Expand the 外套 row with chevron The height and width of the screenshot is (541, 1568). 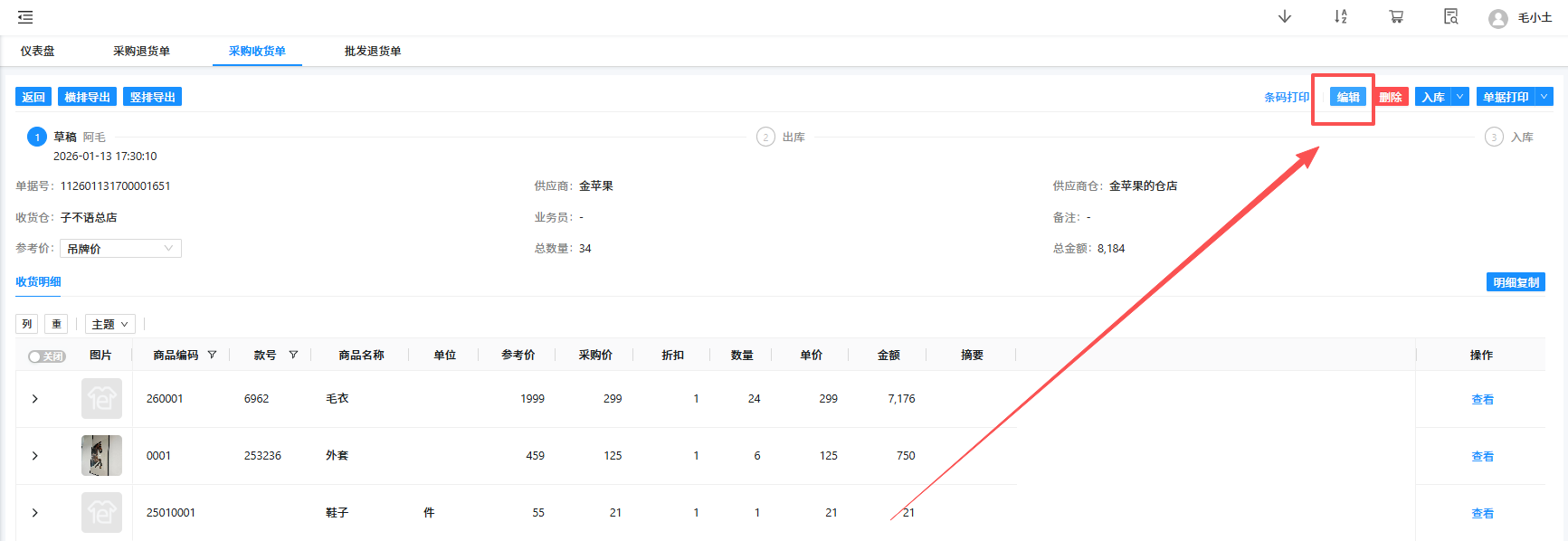point(35,456)
